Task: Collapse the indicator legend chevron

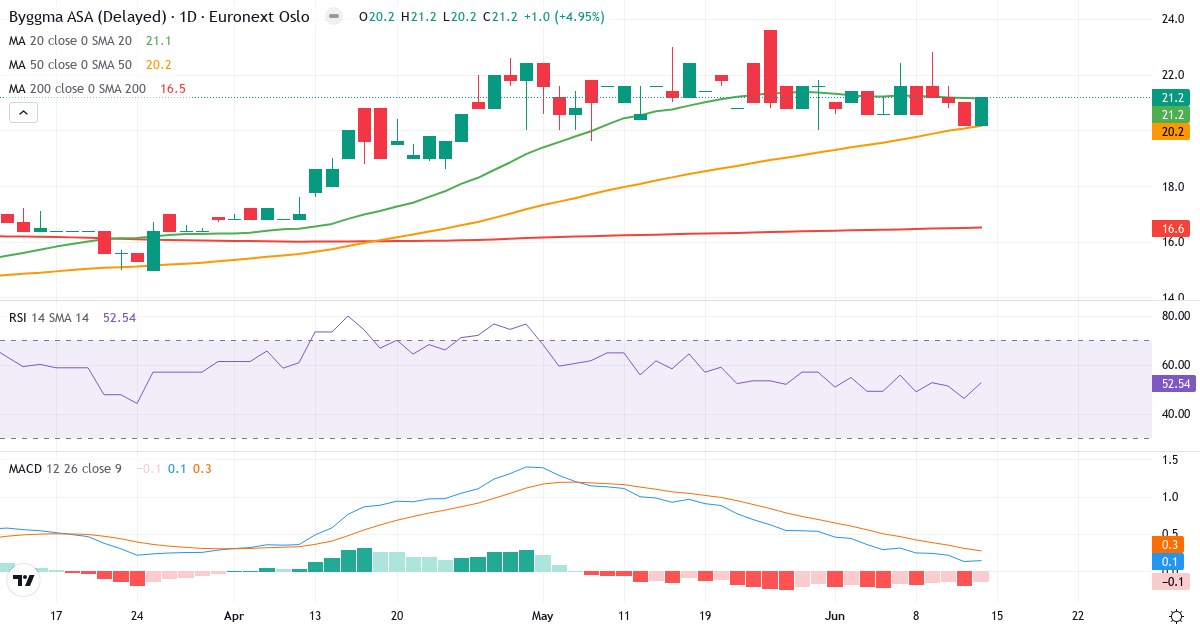Action: click(23, 113)
